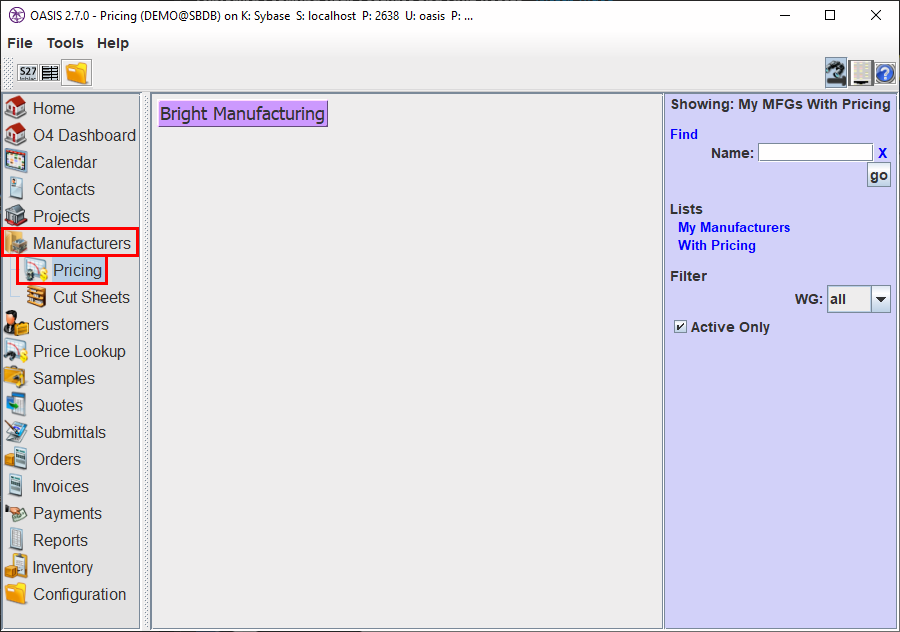Select the Contacts sidebar icon
This screenshot has width=900, height=632.
click(16, 189)
